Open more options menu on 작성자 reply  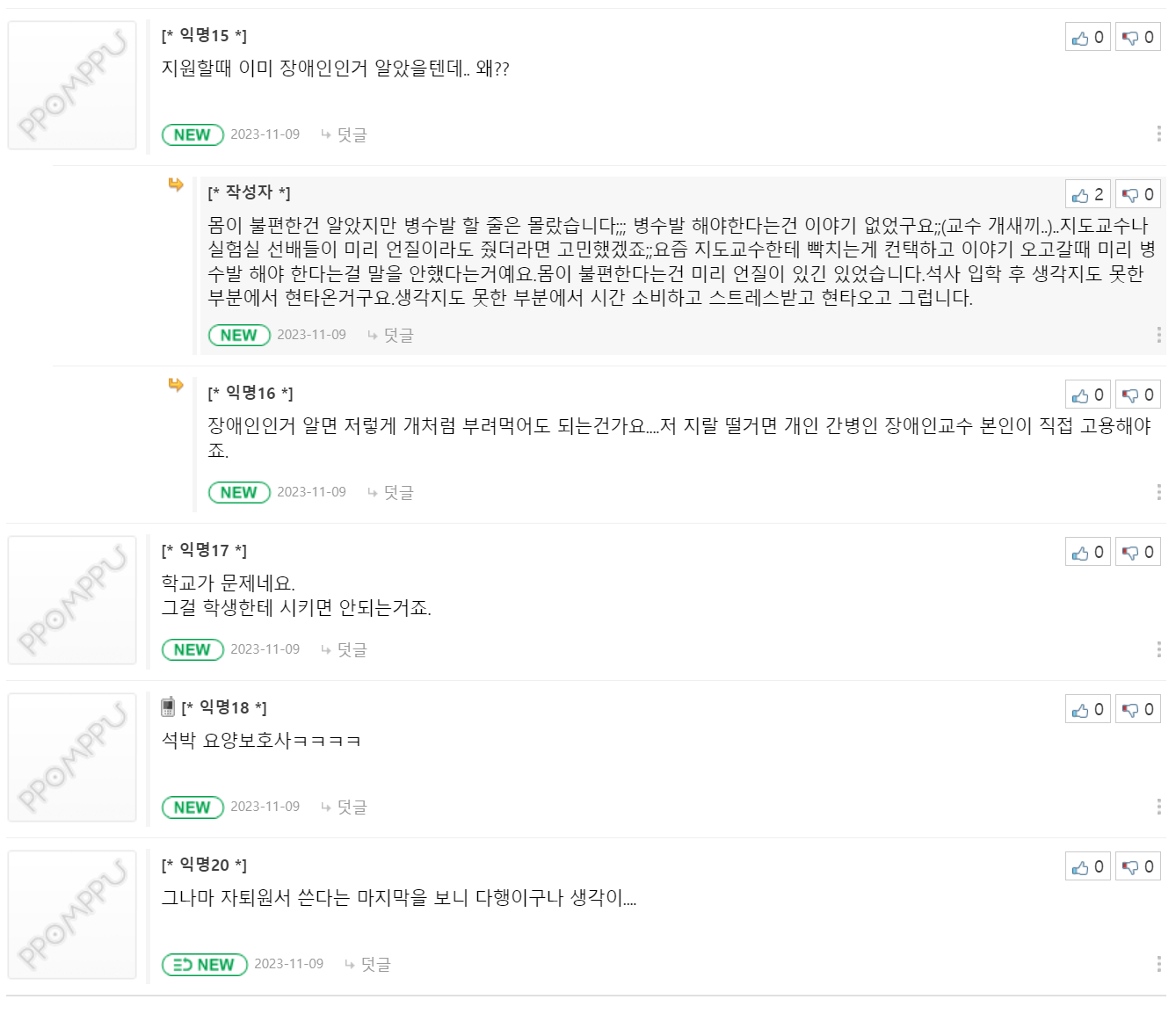click(x=1158, y=335)
